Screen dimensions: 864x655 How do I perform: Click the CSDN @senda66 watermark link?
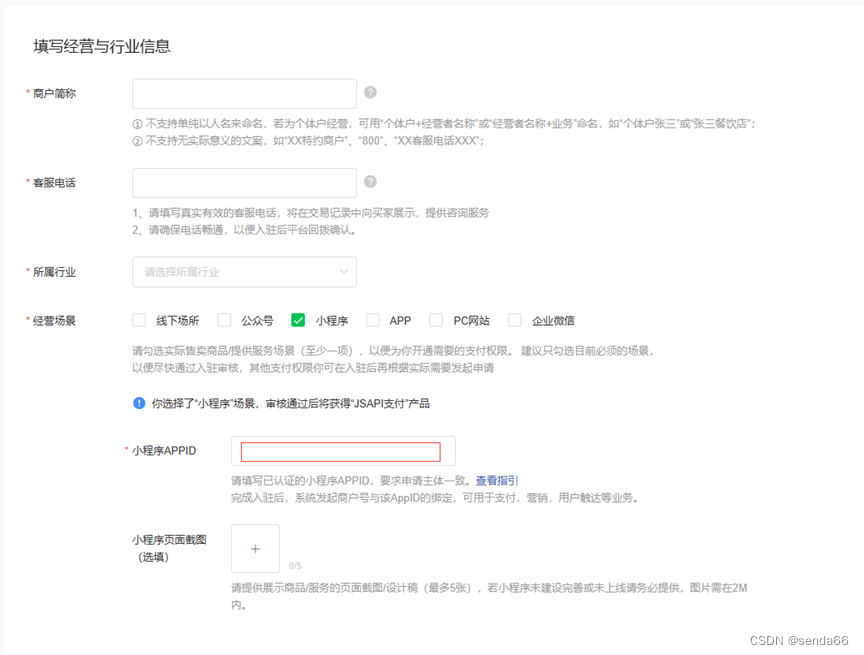[800, 639]
